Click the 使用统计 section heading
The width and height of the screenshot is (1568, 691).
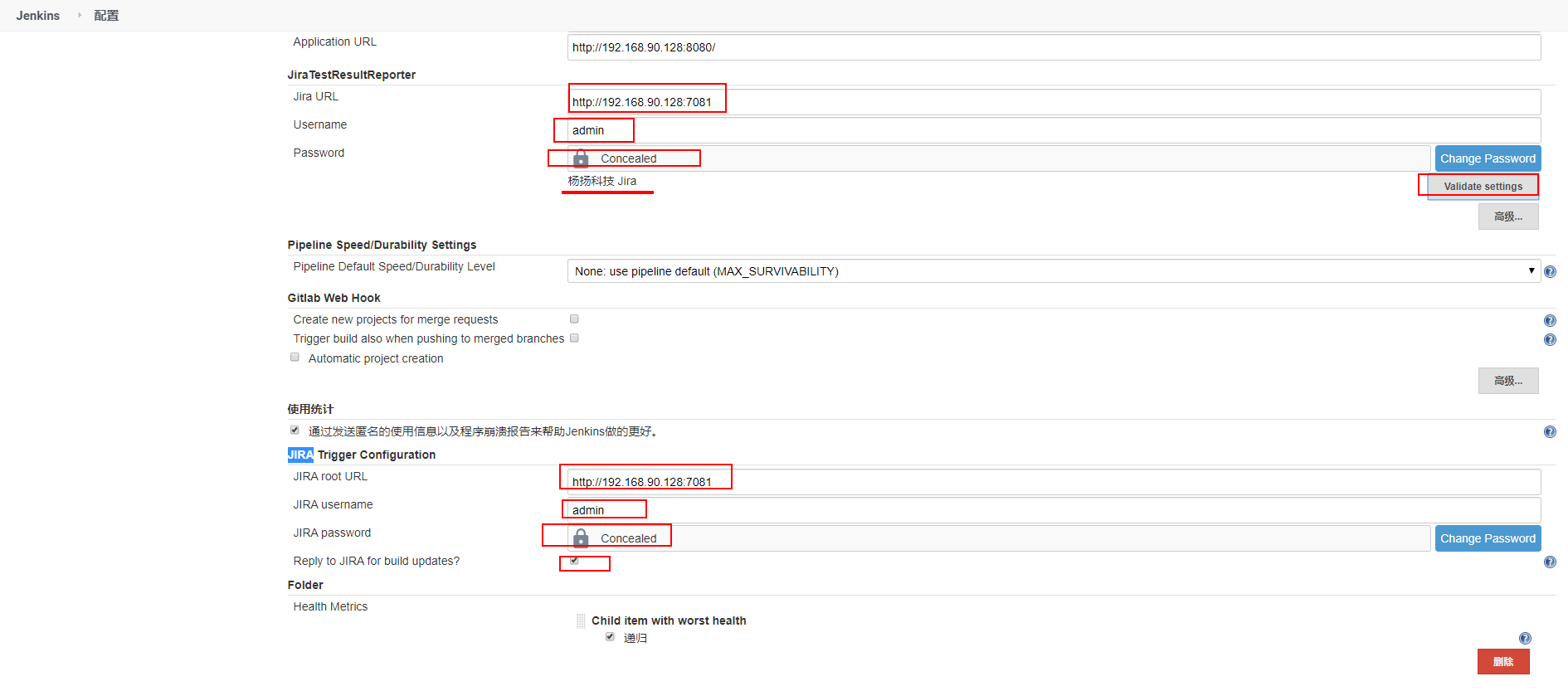310,409
